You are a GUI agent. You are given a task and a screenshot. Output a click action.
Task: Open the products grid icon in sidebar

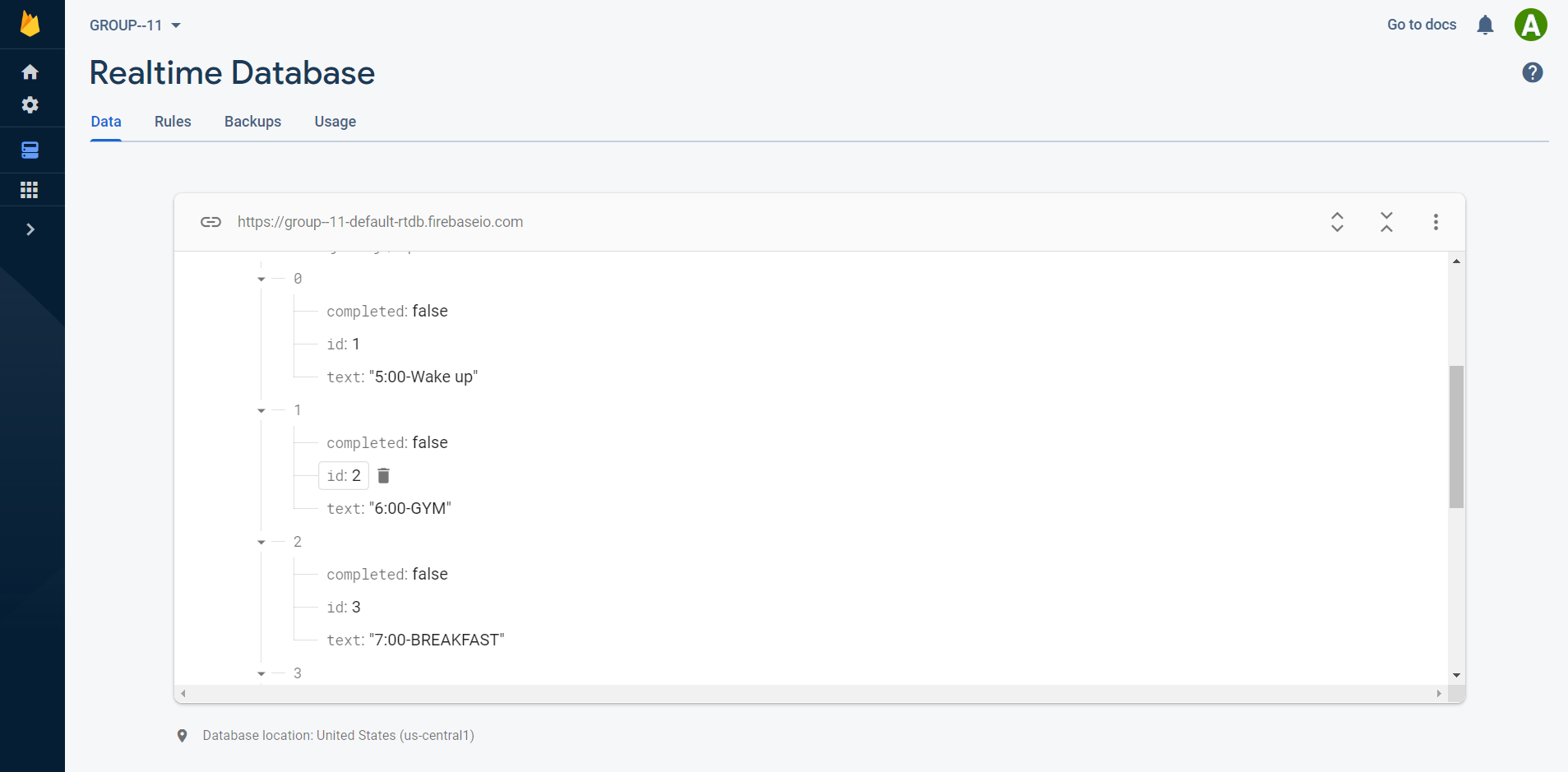(x=30, y=189)
